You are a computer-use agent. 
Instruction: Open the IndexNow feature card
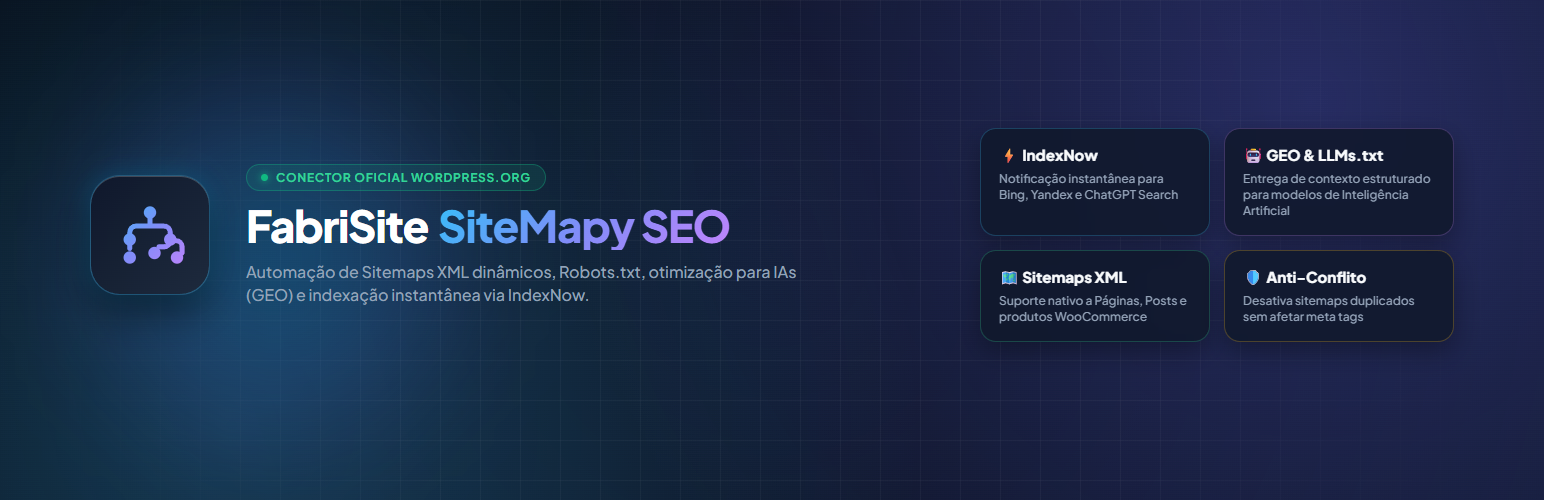click(x=1094, y=182)
